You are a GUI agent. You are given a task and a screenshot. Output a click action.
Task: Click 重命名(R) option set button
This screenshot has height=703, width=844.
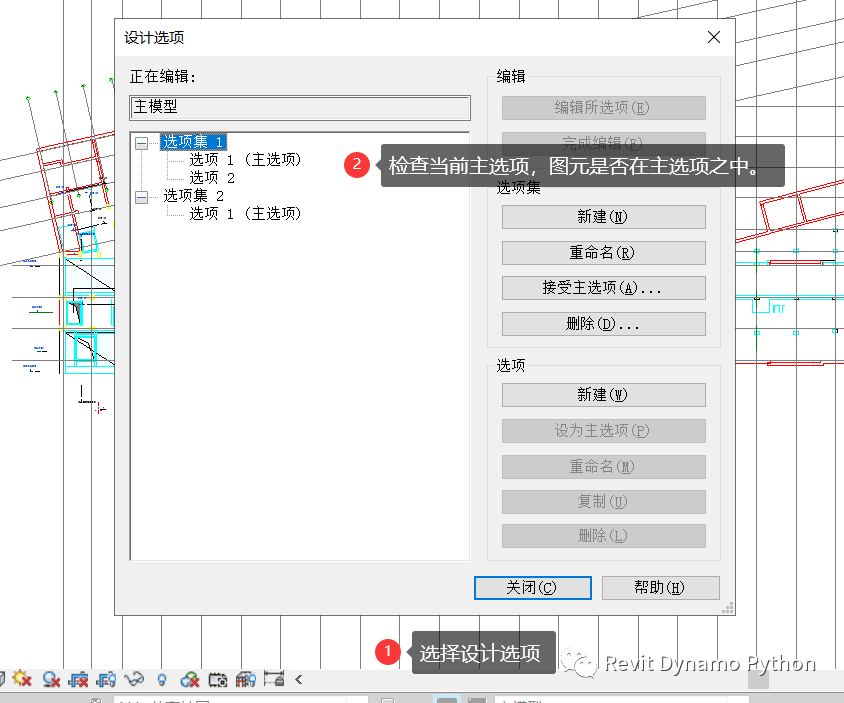tap(603, 252)
